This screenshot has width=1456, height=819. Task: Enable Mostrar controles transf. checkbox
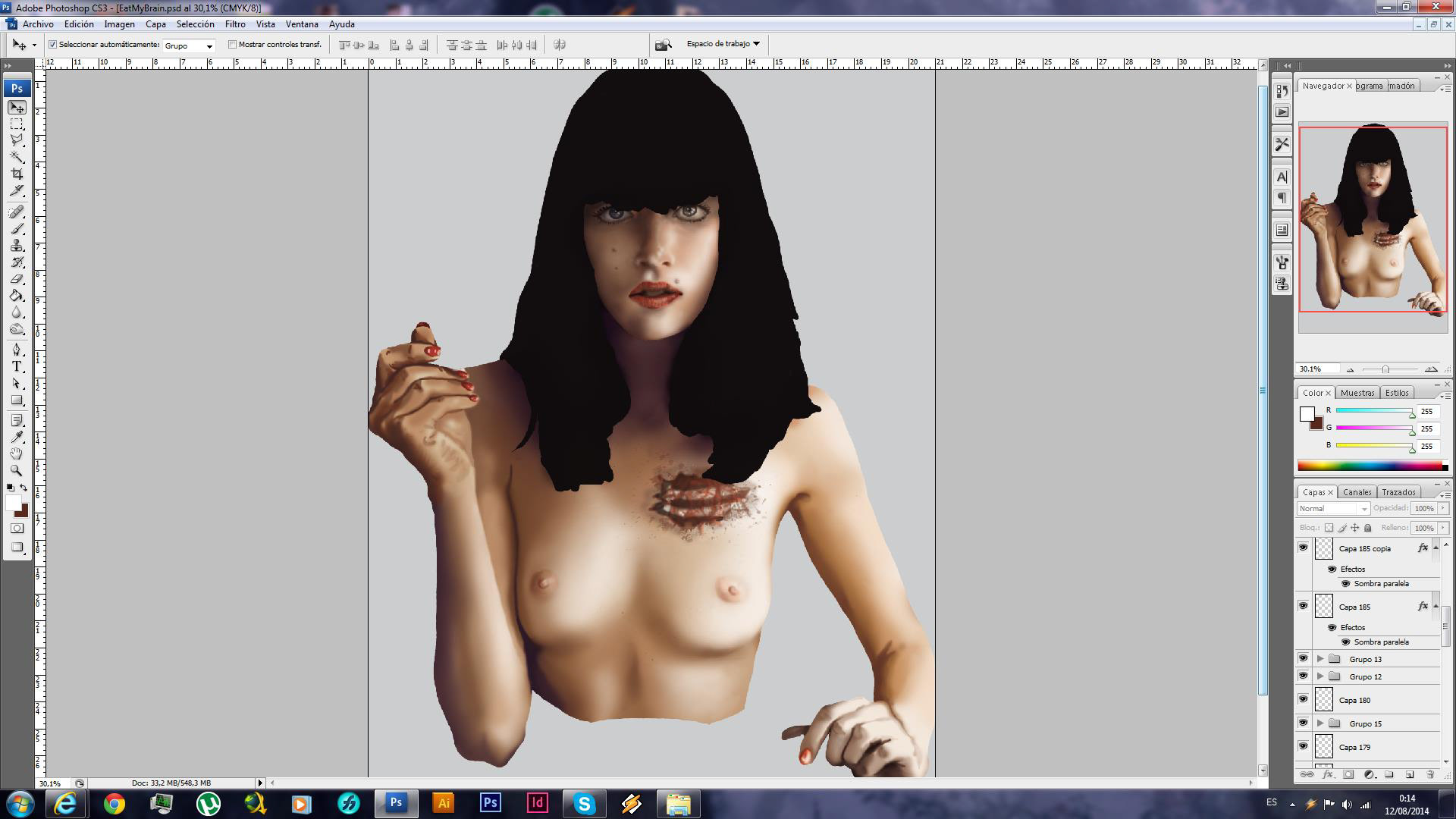pyautogui.click(x=233, y=45)
